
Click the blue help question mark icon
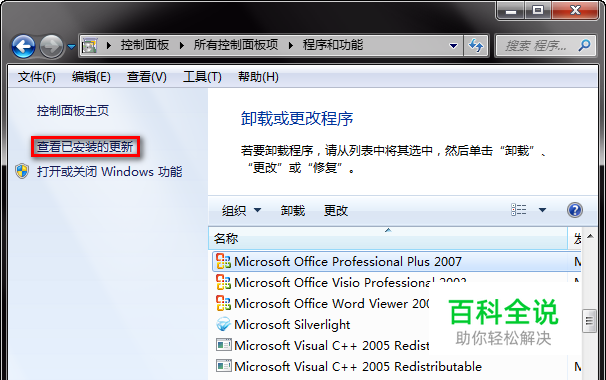(x=575, y=210)
